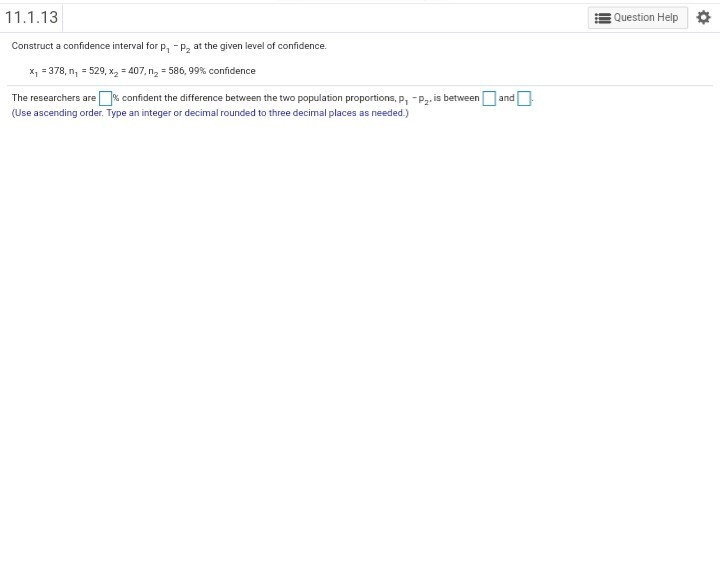Click the "Construct a confidence interval" instruction text
The image size is (720, 576).
pyautogui.click(x=169, y=46)
